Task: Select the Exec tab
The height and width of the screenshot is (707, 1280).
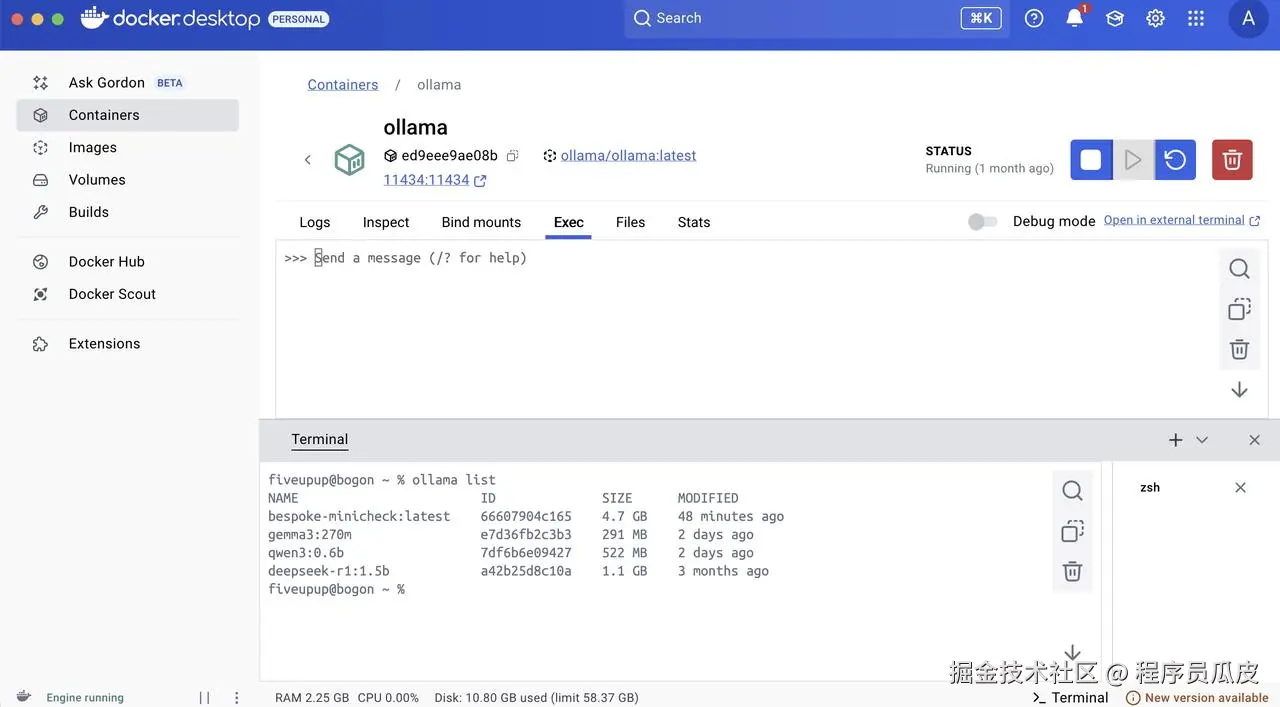Action: (x=569, y=222)
